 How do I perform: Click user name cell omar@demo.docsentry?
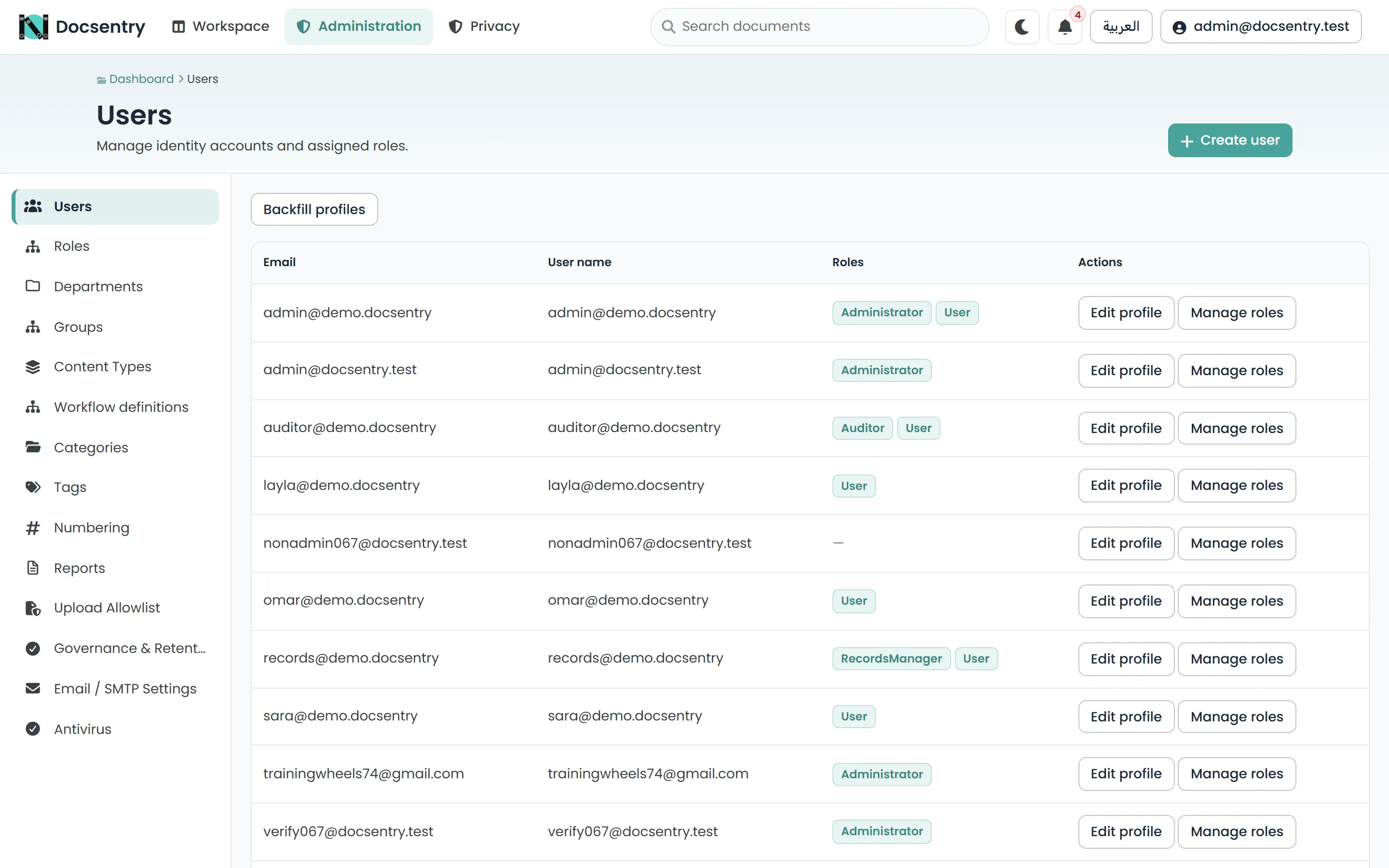pyautogui.click(x=628, y=600)
